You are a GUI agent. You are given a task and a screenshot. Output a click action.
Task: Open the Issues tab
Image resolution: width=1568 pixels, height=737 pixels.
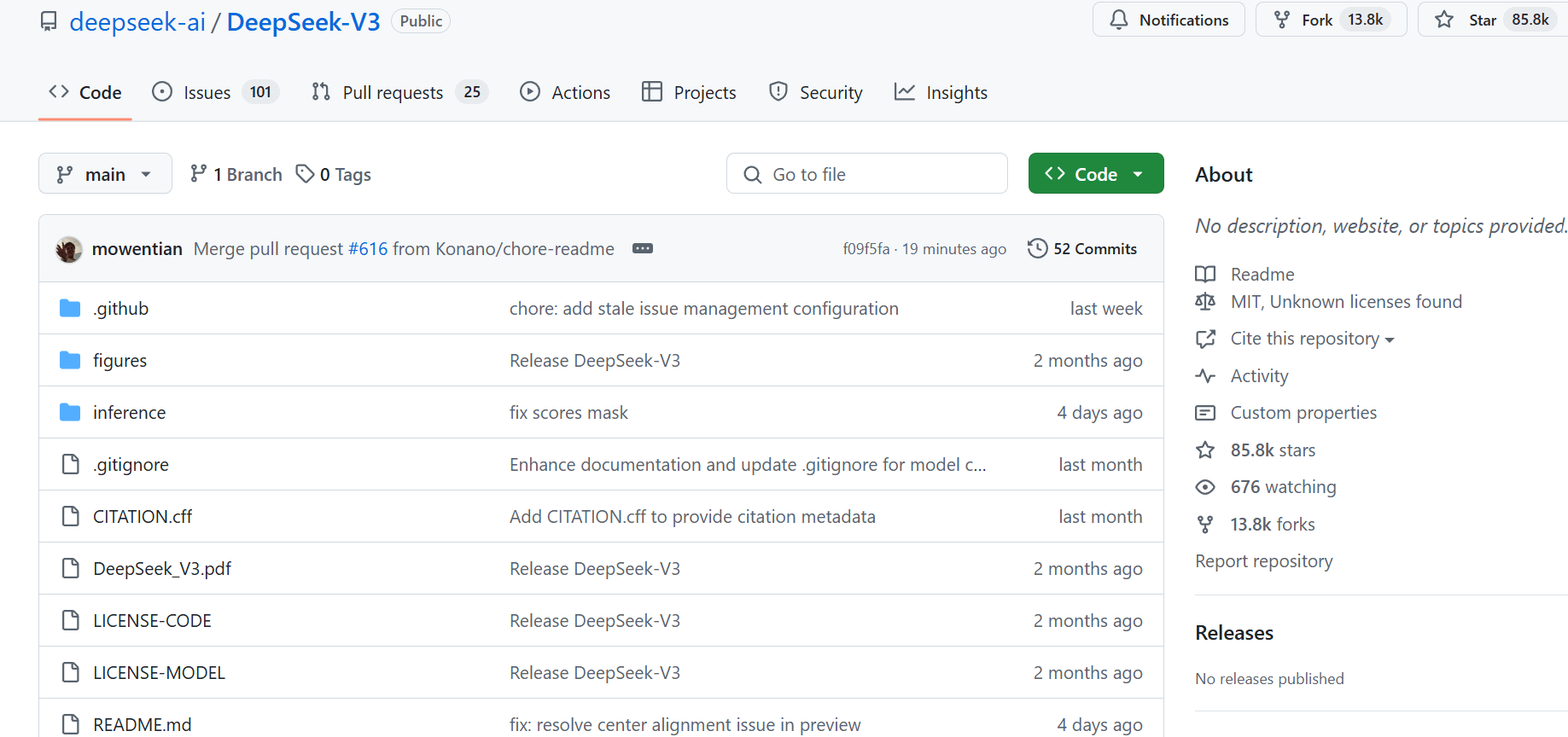[215, 92]
